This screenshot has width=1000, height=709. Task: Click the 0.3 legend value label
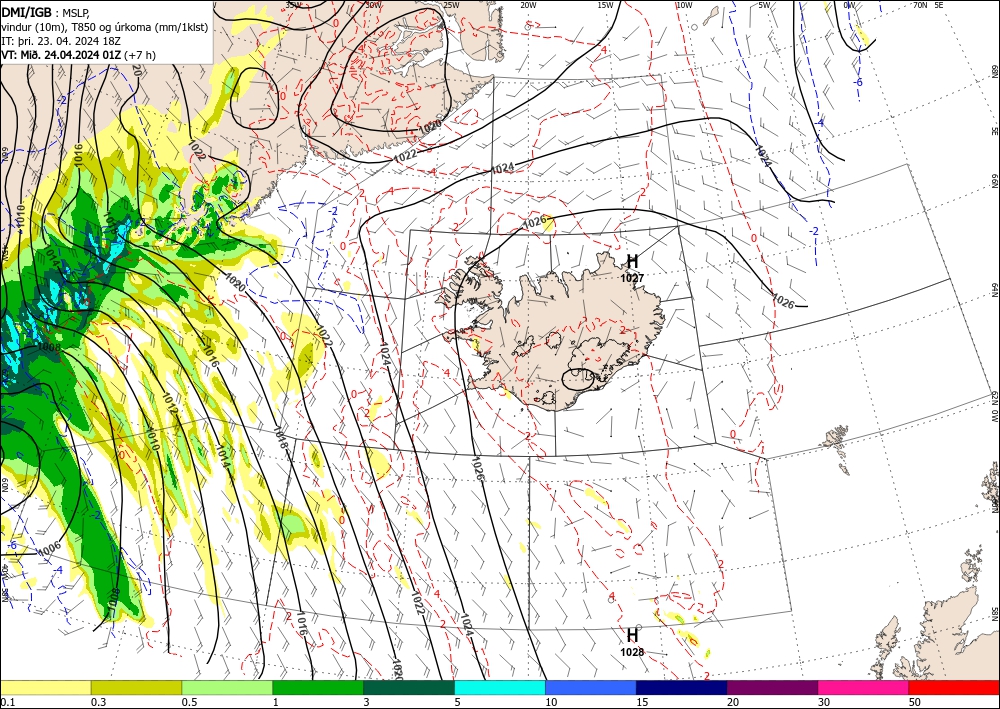98,702
